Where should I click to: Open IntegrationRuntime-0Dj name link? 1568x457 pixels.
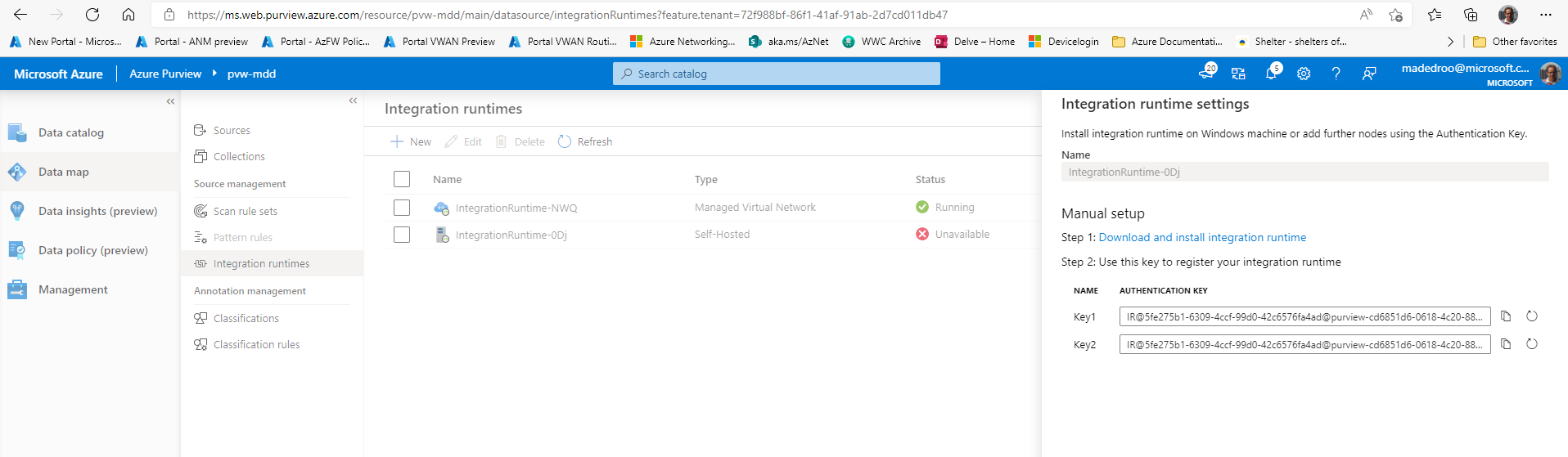tap(511, 235)
